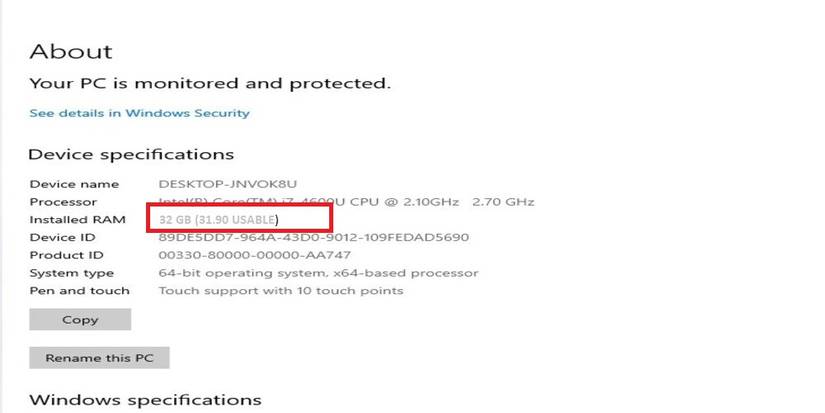
Task: Select the Touch support with 10 touch points text
Action: 281,291
